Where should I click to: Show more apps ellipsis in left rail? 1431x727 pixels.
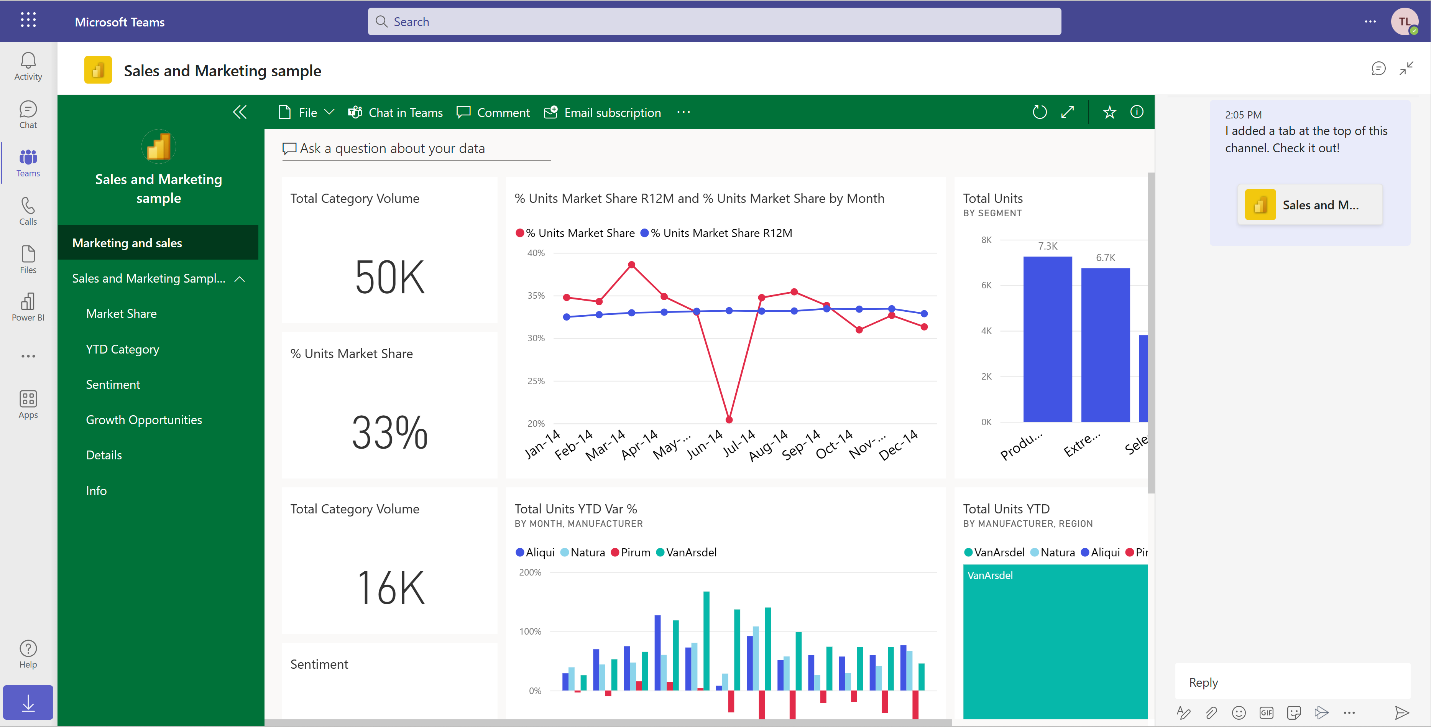28,356
